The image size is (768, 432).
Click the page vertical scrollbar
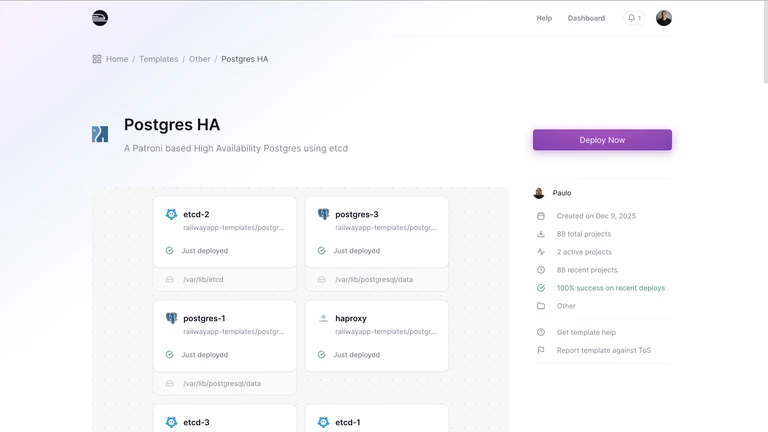pos(766,43)
